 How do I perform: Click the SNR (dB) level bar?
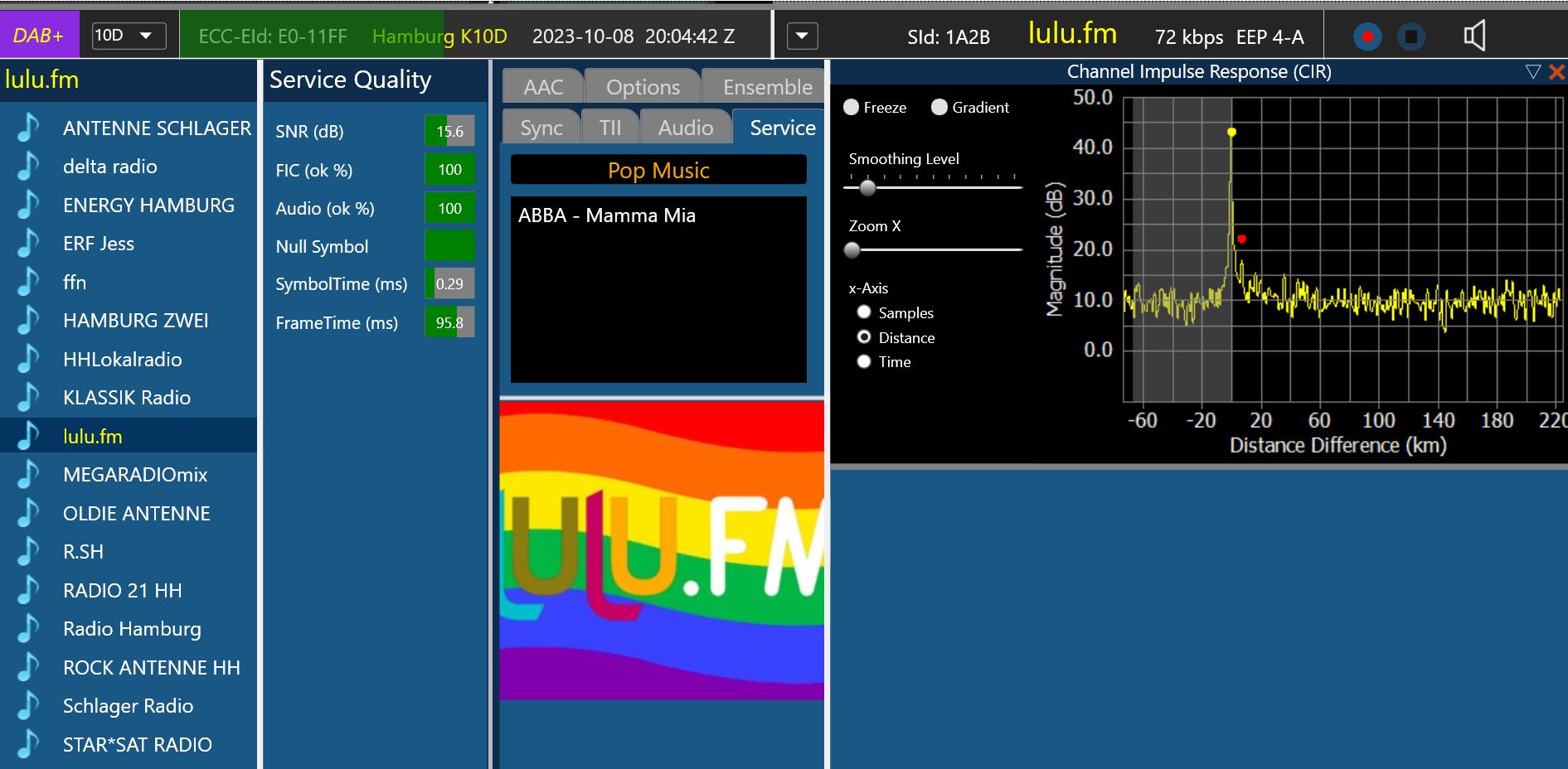pos(449,131)
